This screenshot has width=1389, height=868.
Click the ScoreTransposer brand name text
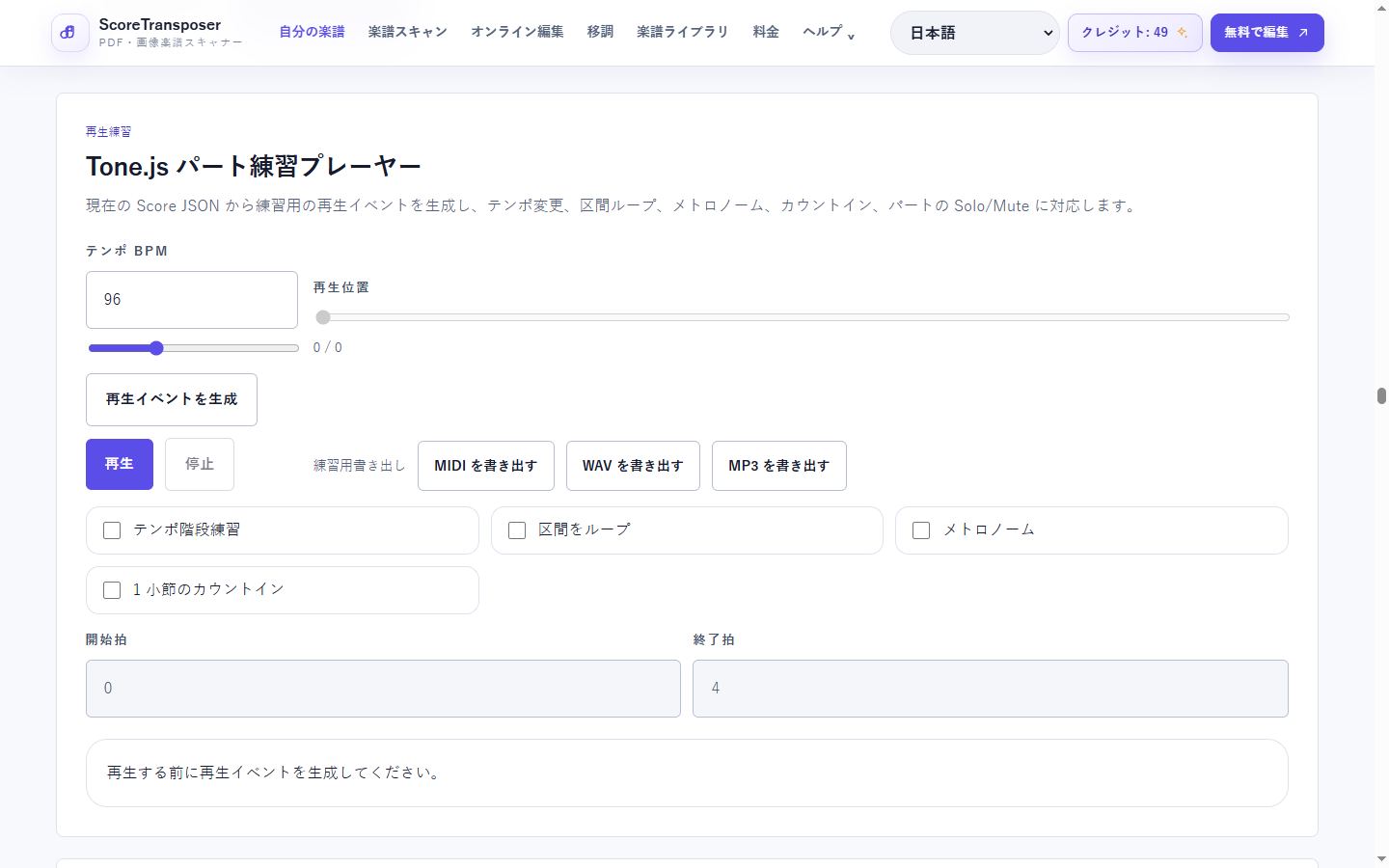coord(160,25)
